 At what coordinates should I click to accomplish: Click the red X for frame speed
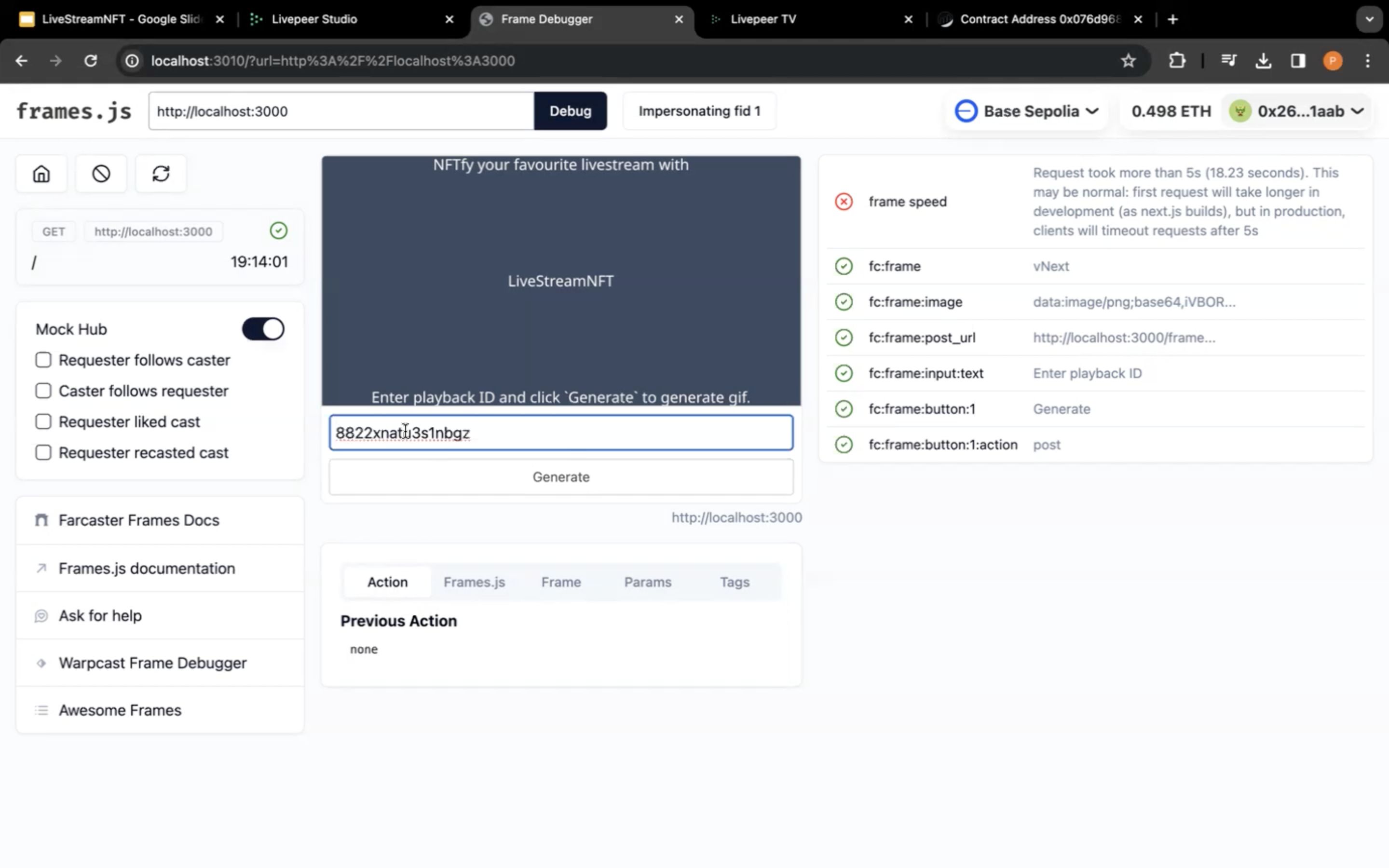click(843, 201)
